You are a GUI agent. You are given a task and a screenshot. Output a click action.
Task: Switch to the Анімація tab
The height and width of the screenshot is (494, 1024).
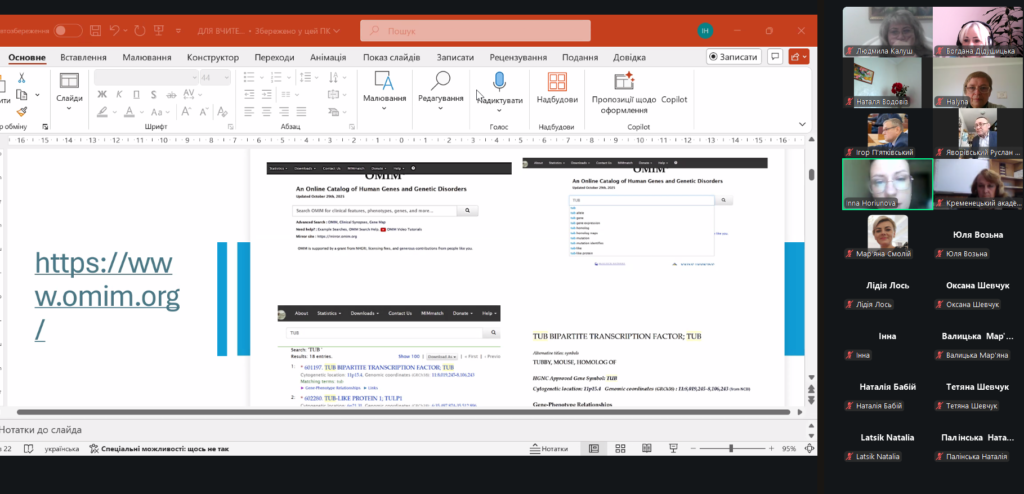327,57
